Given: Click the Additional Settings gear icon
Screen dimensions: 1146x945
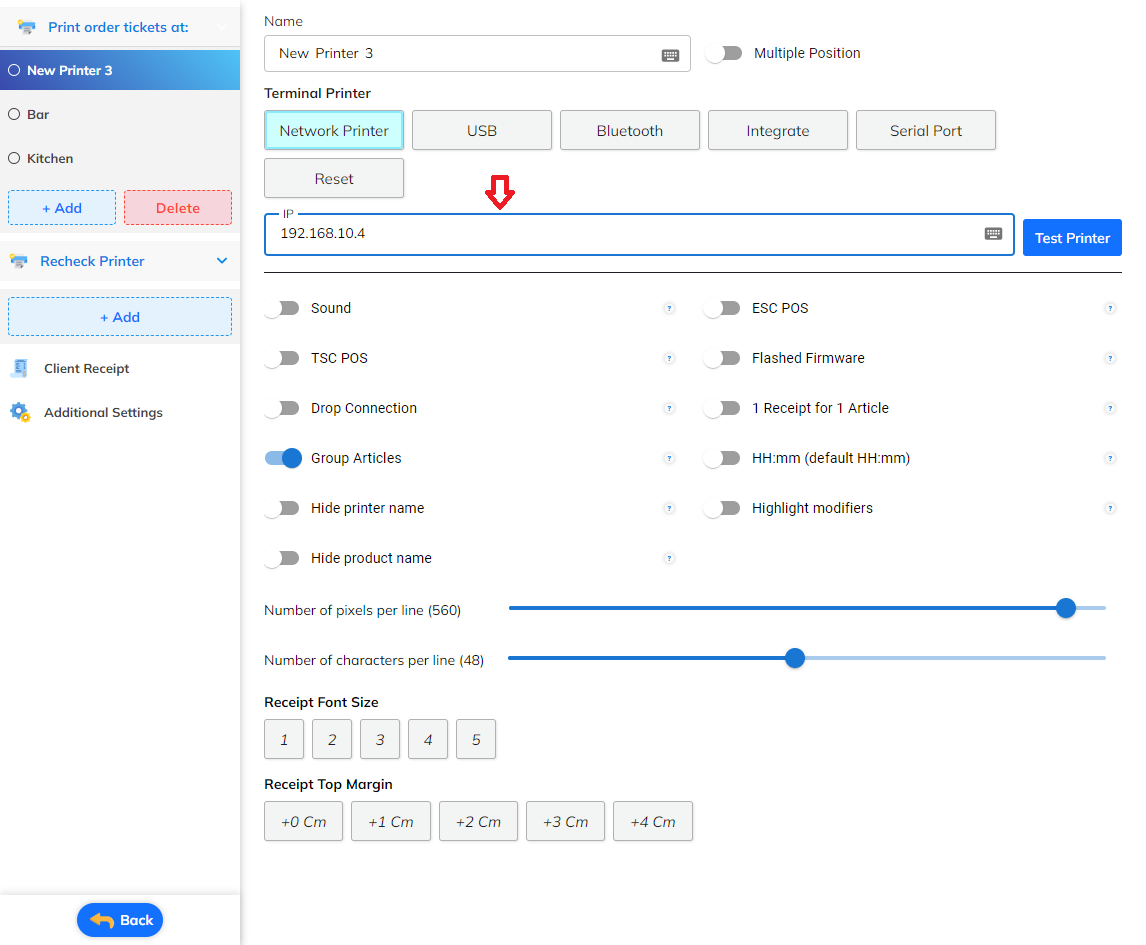Looking at the screenshot, I should click(20, 412).
